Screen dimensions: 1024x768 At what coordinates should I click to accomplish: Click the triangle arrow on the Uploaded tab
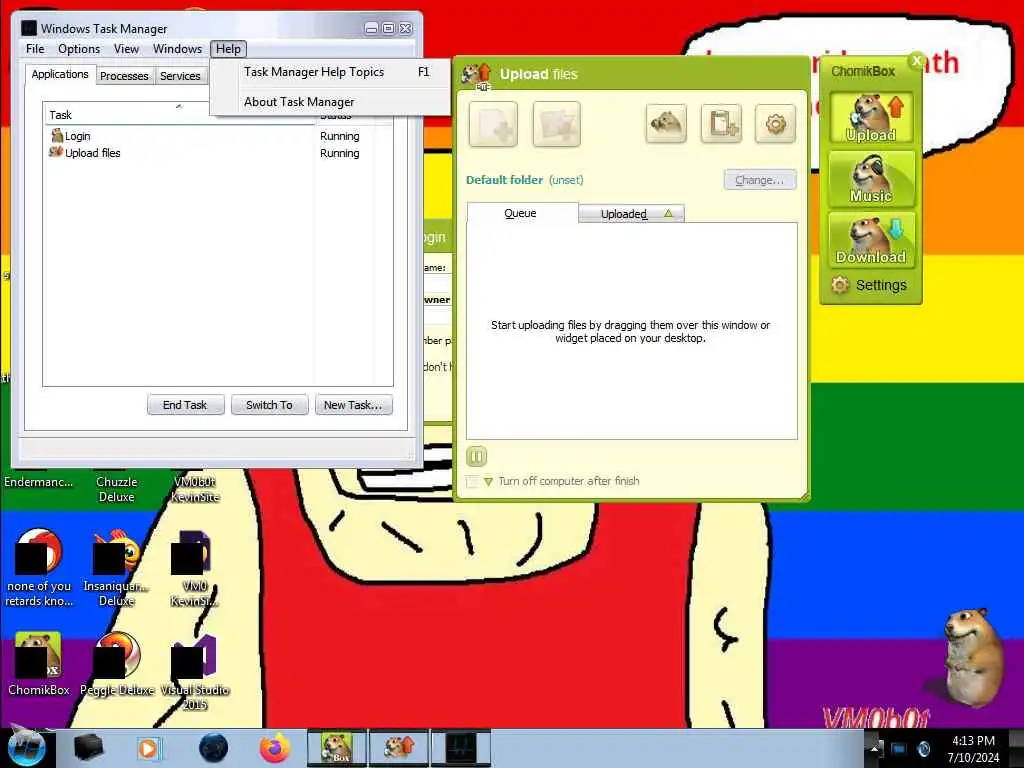pyautogui.click(x=668, y=214)
